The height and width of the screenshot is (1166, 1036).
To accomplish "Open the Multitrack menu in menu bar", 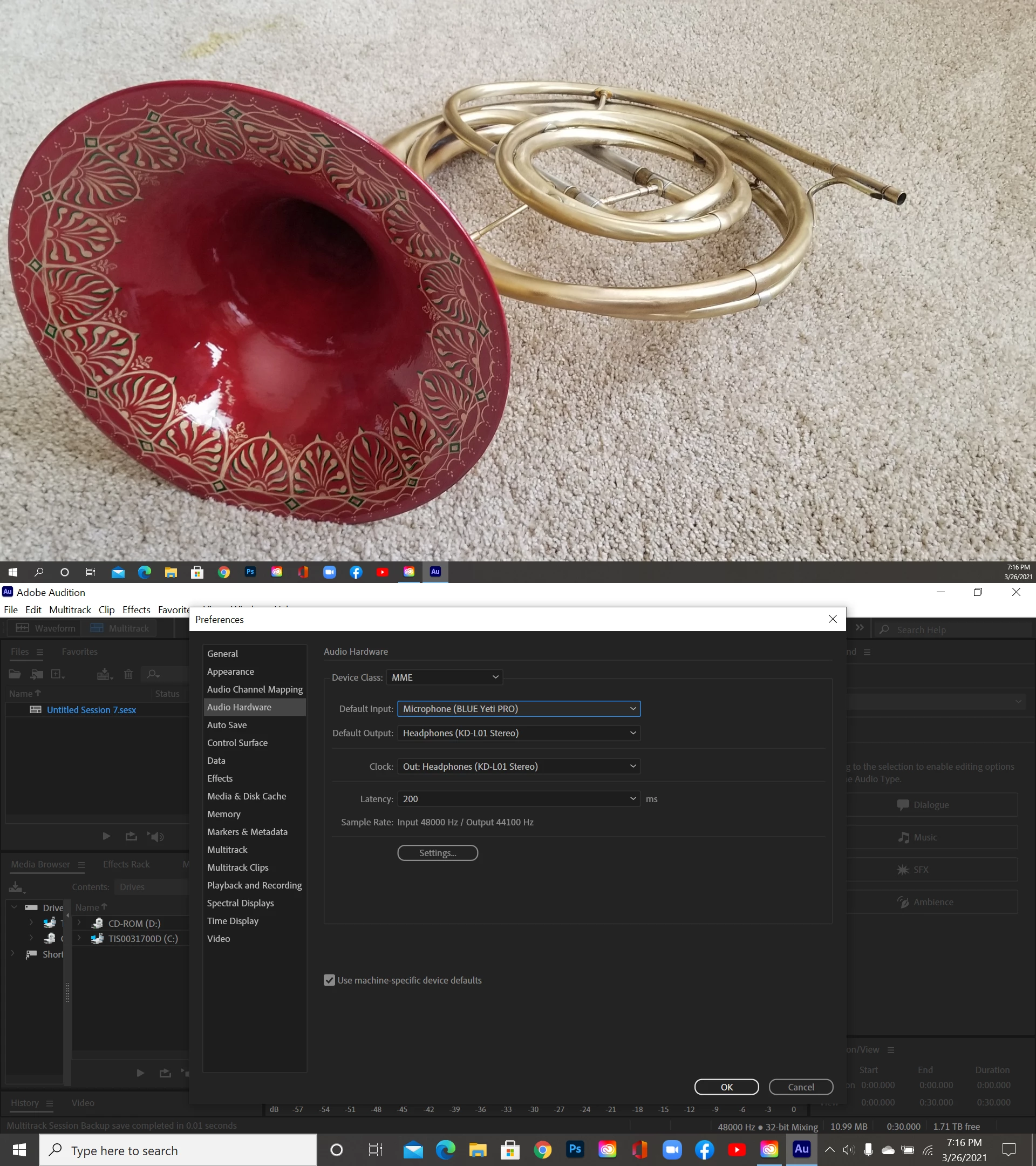I will 70,609.
